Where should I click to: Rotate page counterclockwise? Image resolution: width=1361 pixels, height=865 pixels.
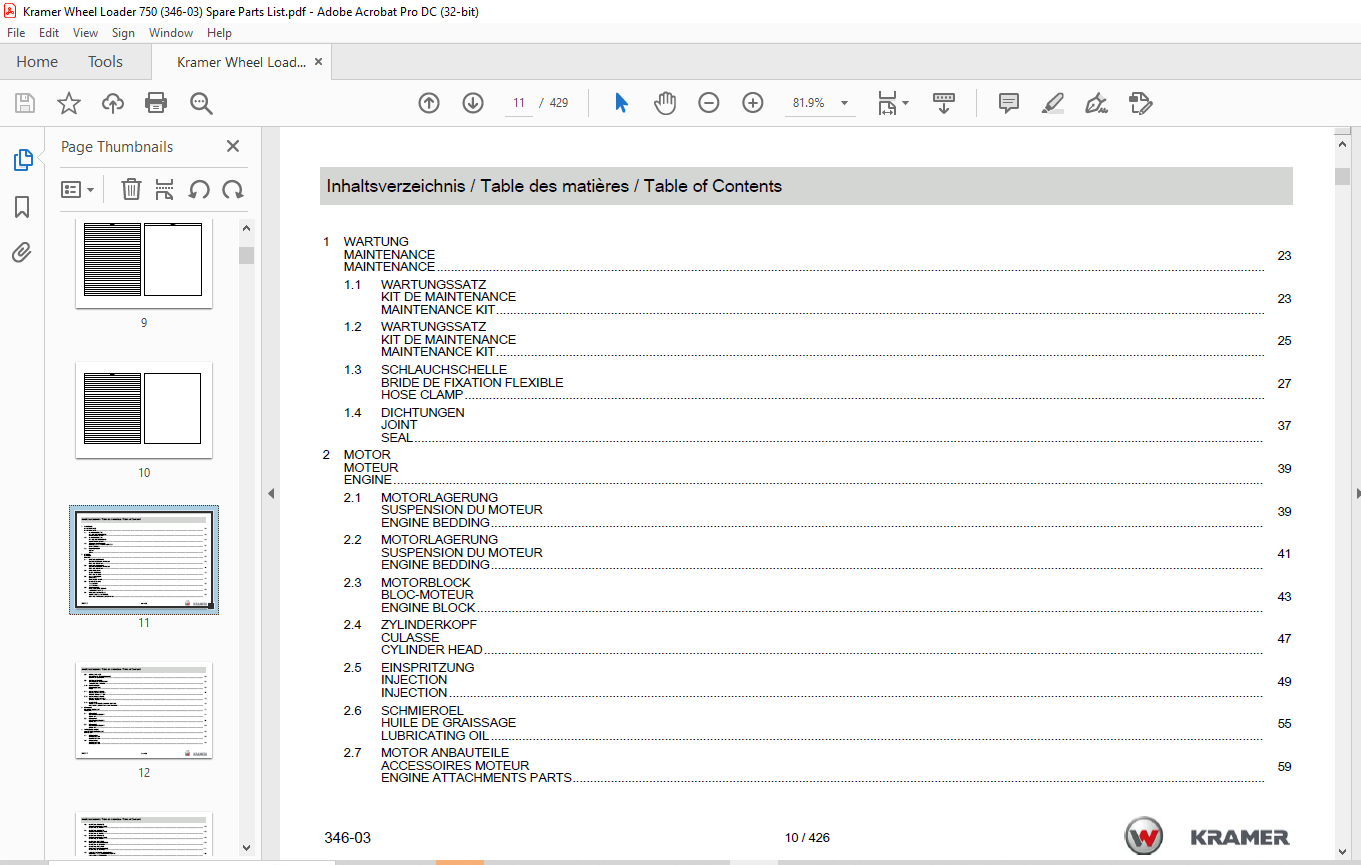199,189
